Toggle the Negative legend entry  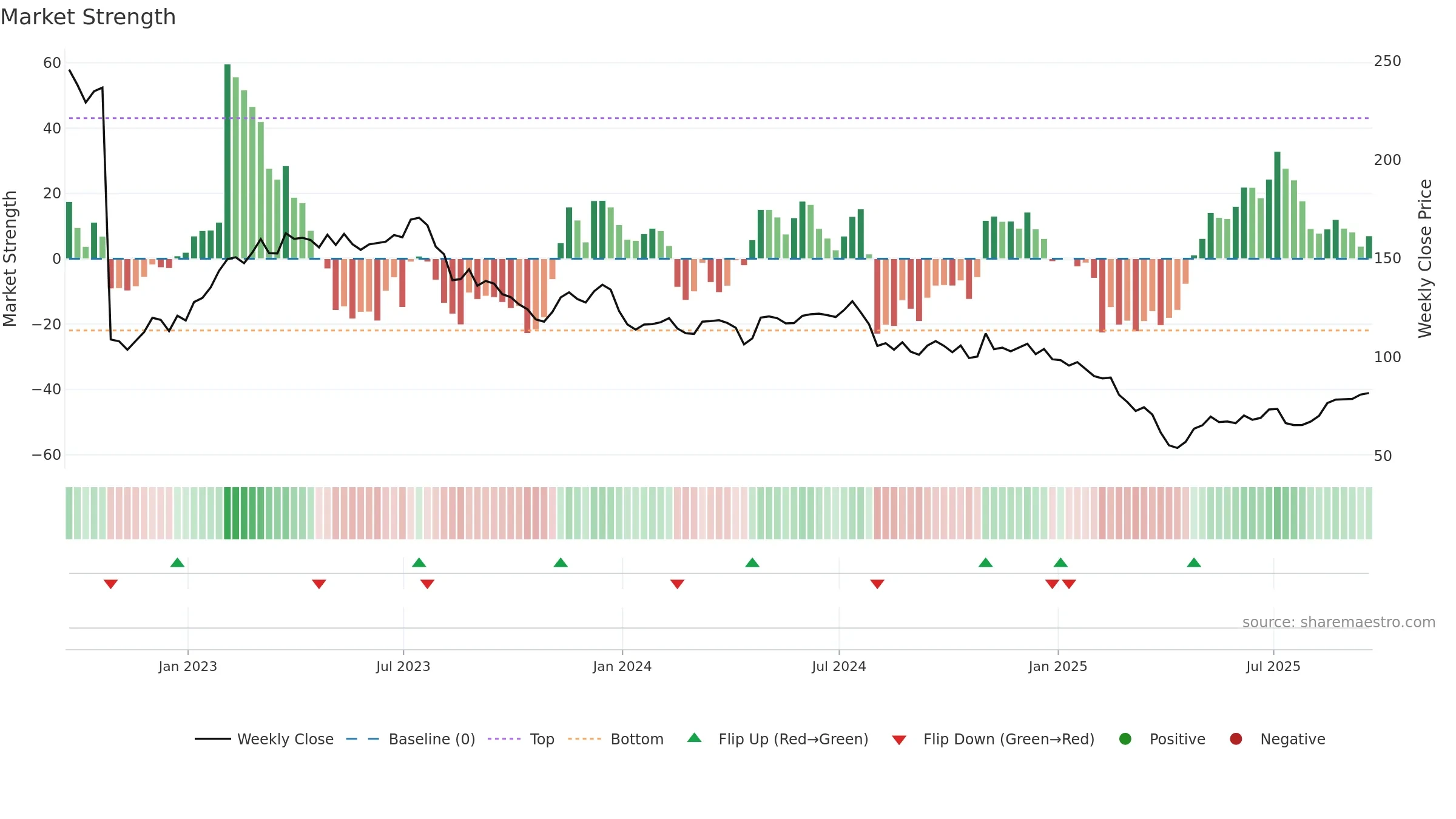(1276, 739)
